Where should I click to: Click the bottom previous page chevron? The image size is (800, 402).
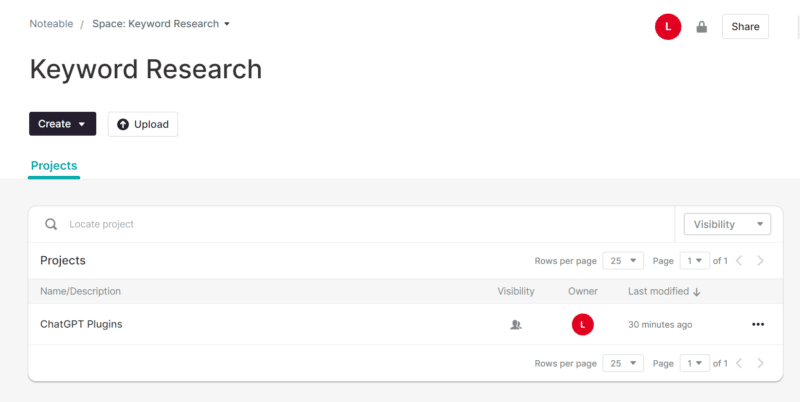(740, 363)
